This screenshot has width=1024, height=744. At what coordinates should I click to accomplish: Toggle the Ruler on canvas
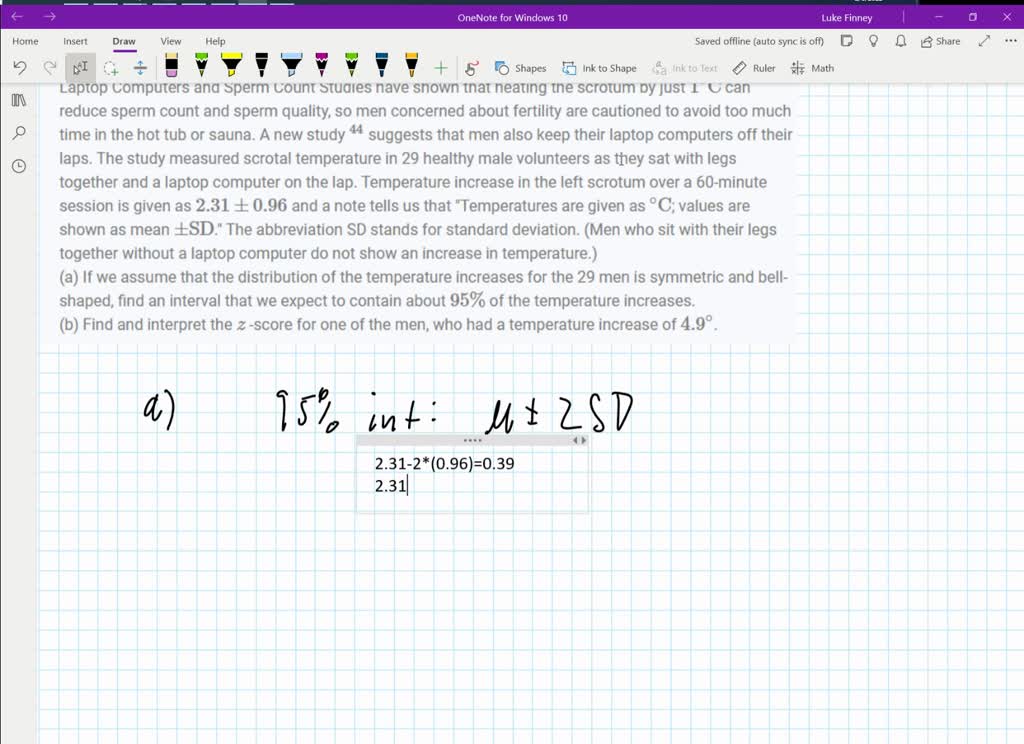[754, 68]
